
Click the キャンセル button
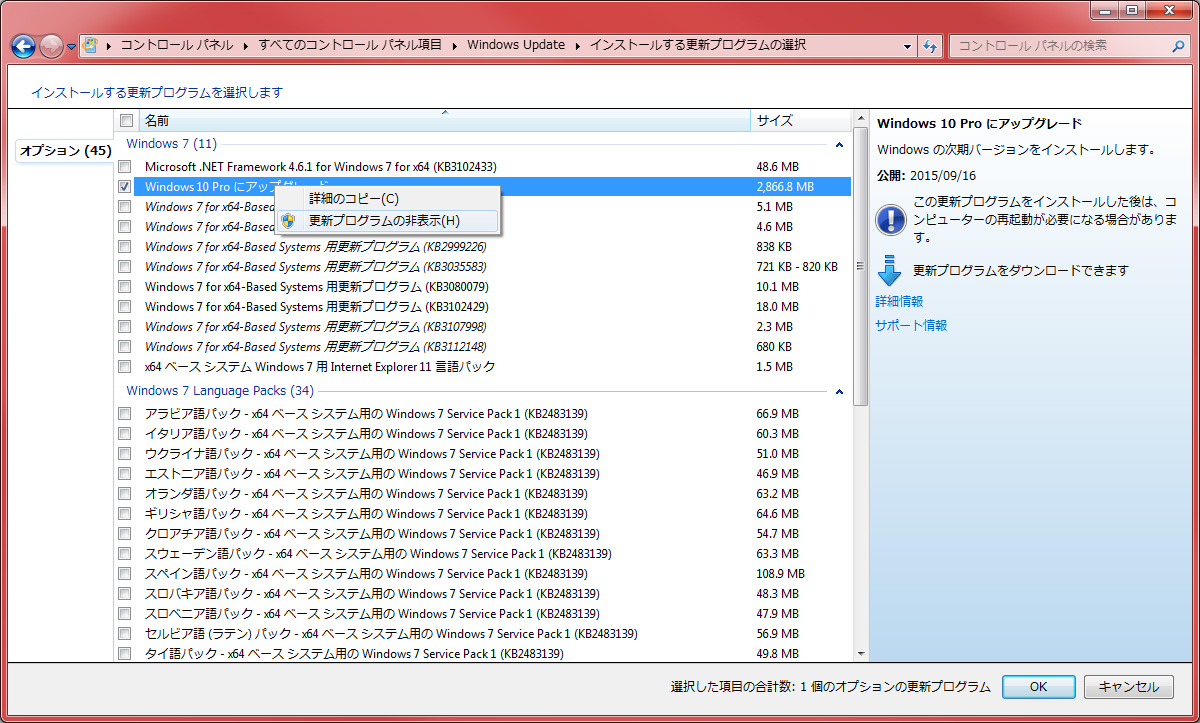(x=1129, y=687)
